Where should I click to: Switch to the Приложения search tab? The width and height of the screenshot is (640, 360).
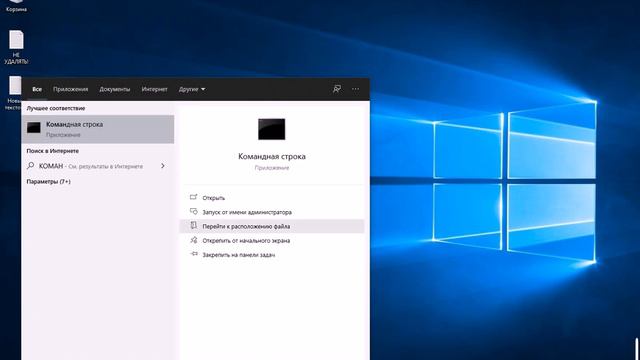pos(71,89)
